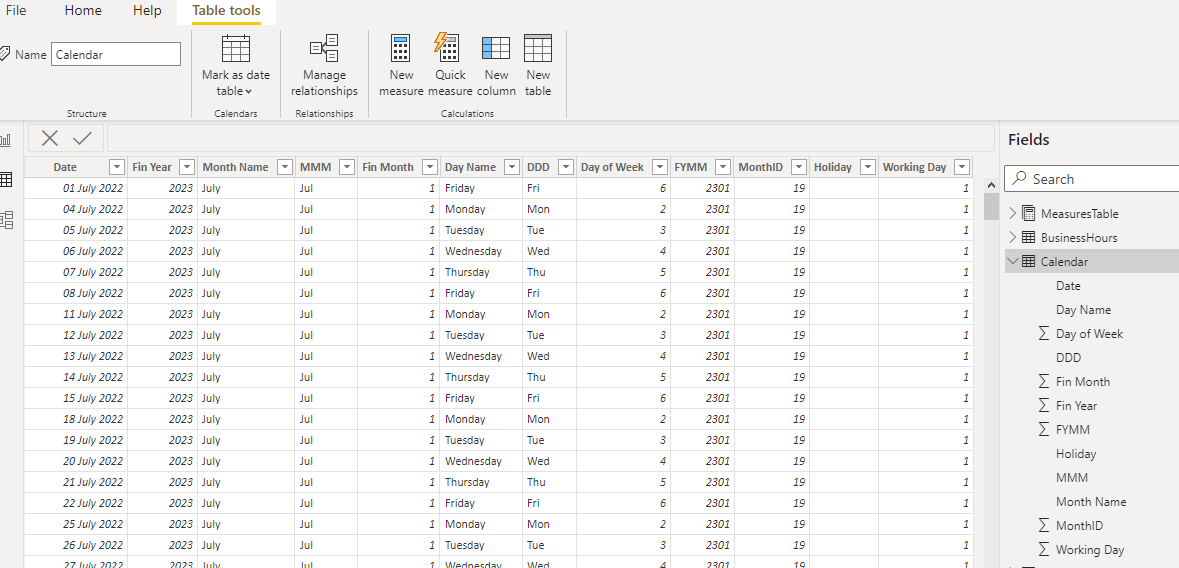Image resolution: width=1179 pixels, height=568 pixels.
Task: Switch to the Home tab
Action: pos(83,11)
